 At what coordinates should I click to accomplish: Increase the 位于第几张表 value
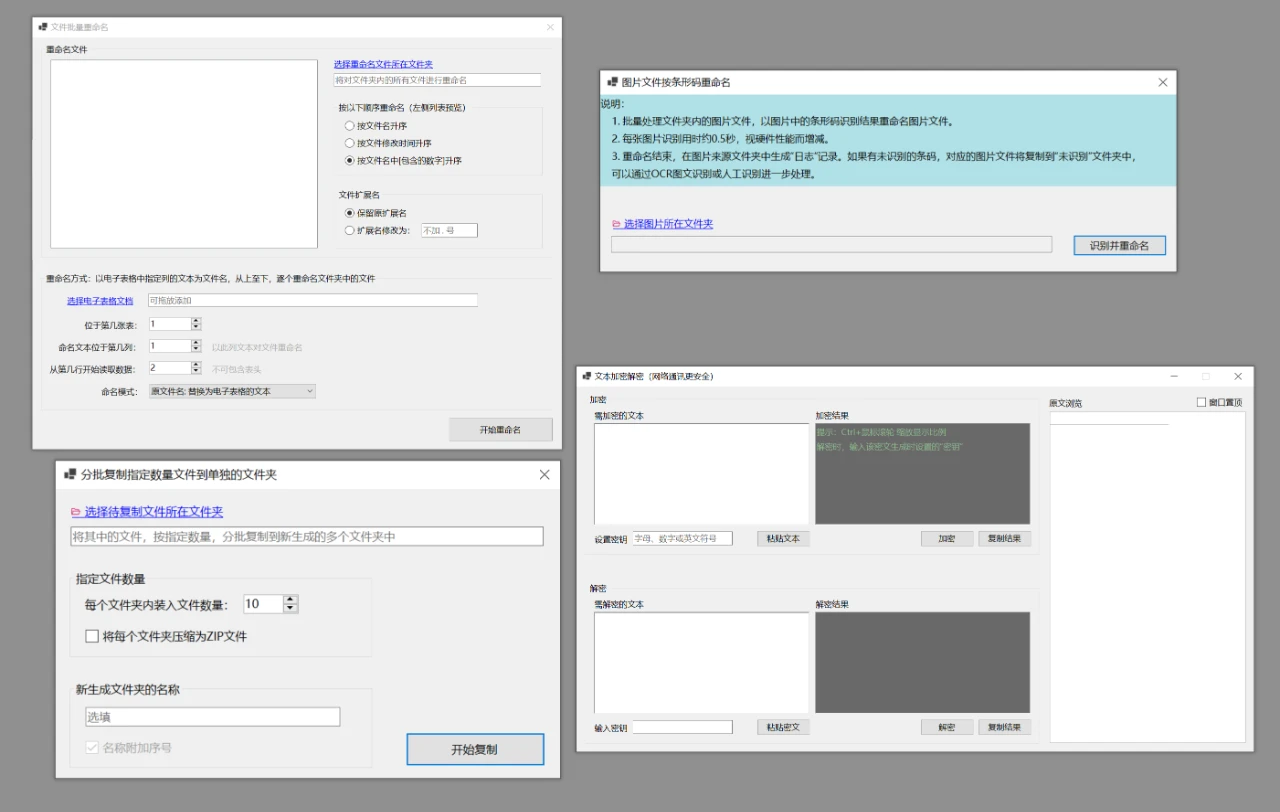point(196,320)
